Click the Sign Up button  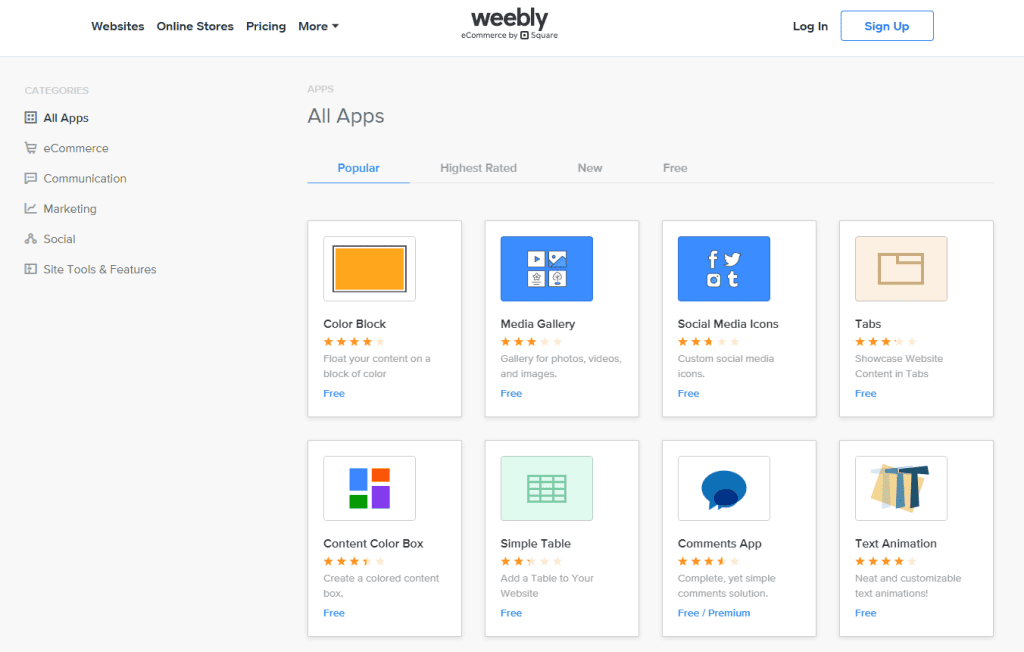[886, 26]
